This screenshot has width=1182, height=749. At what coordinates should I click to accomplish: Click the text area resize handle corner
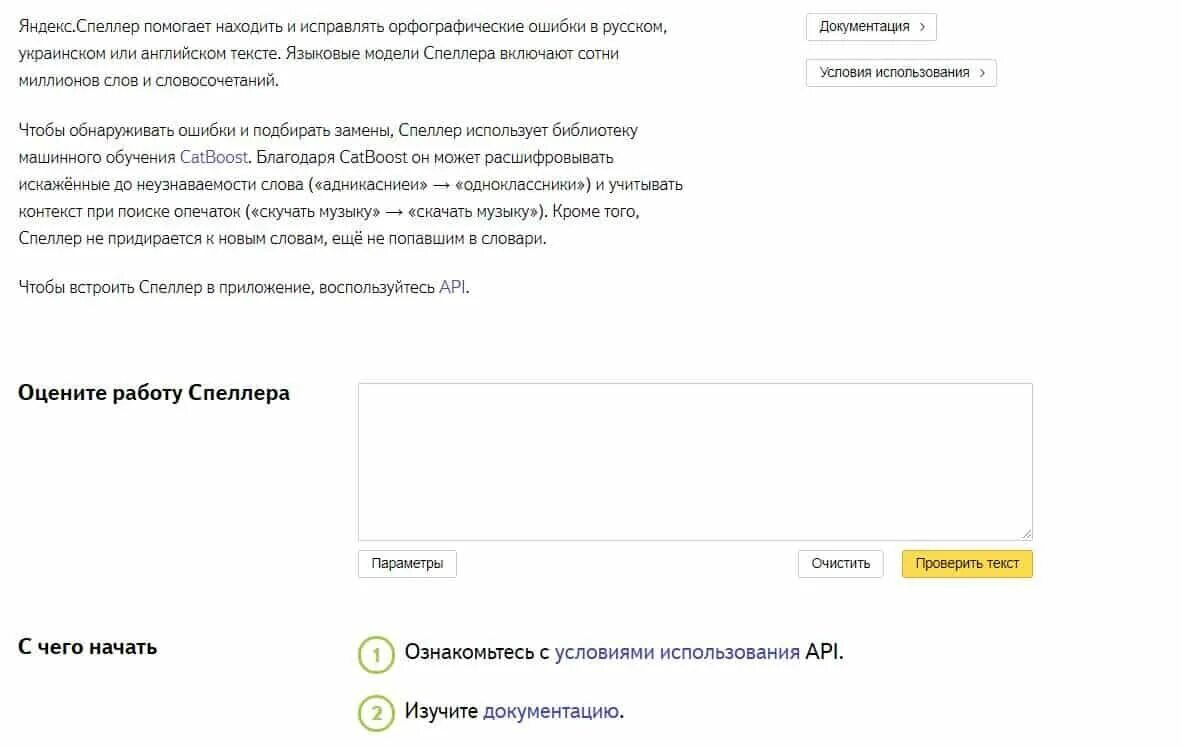click(x=1026, y=533)
